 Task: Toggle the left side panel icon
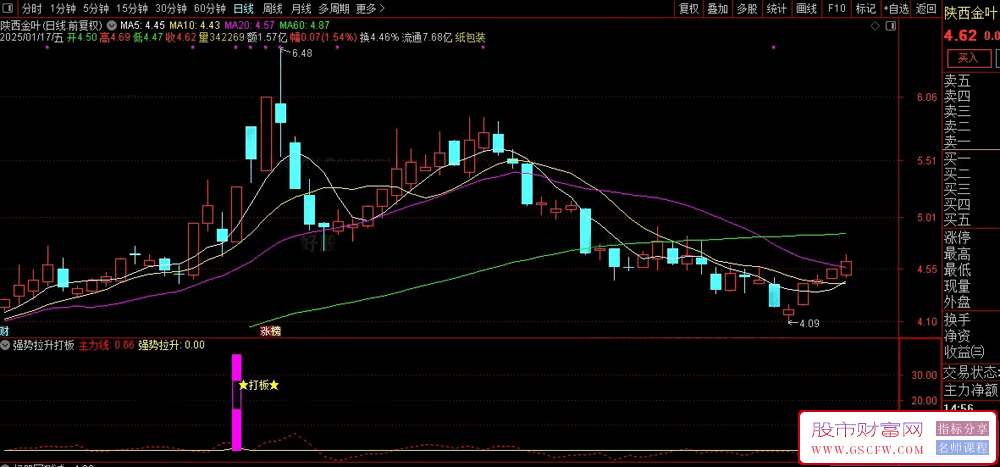pyautogui.click(x=8, y=8)
